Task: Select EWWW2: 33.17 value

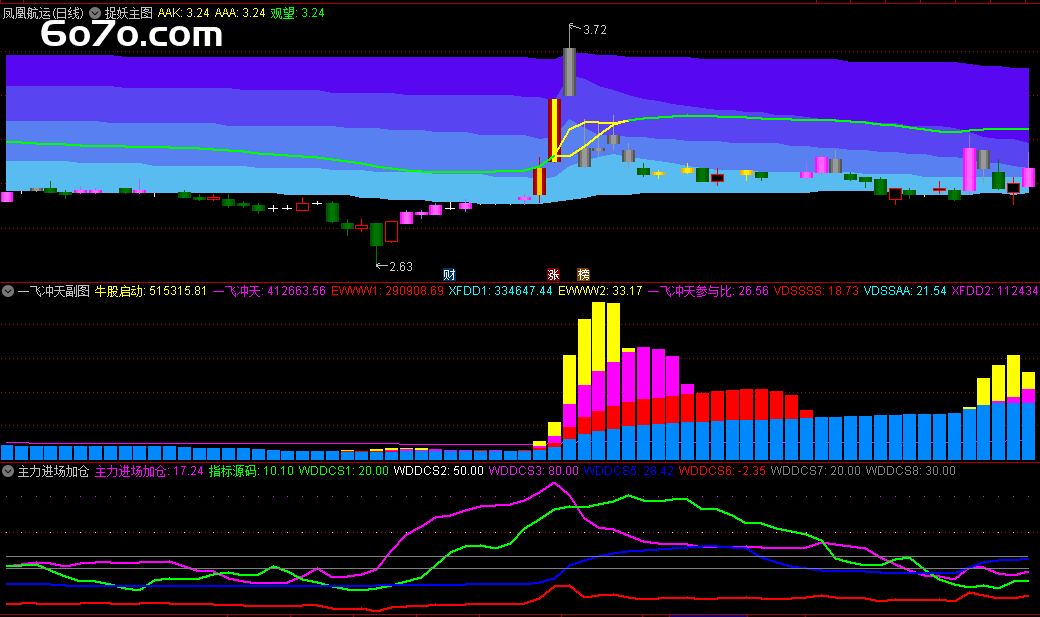Action: coord(600,291)
